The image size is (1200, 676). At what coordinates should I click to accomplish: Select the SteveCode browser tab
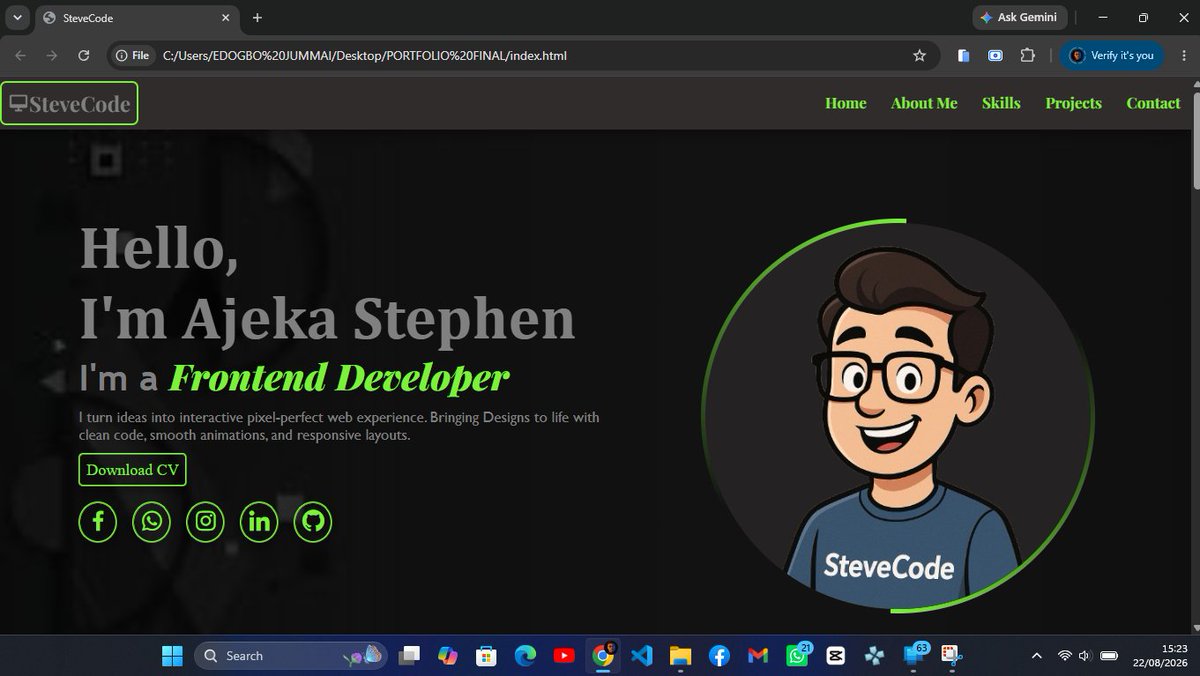135,18
